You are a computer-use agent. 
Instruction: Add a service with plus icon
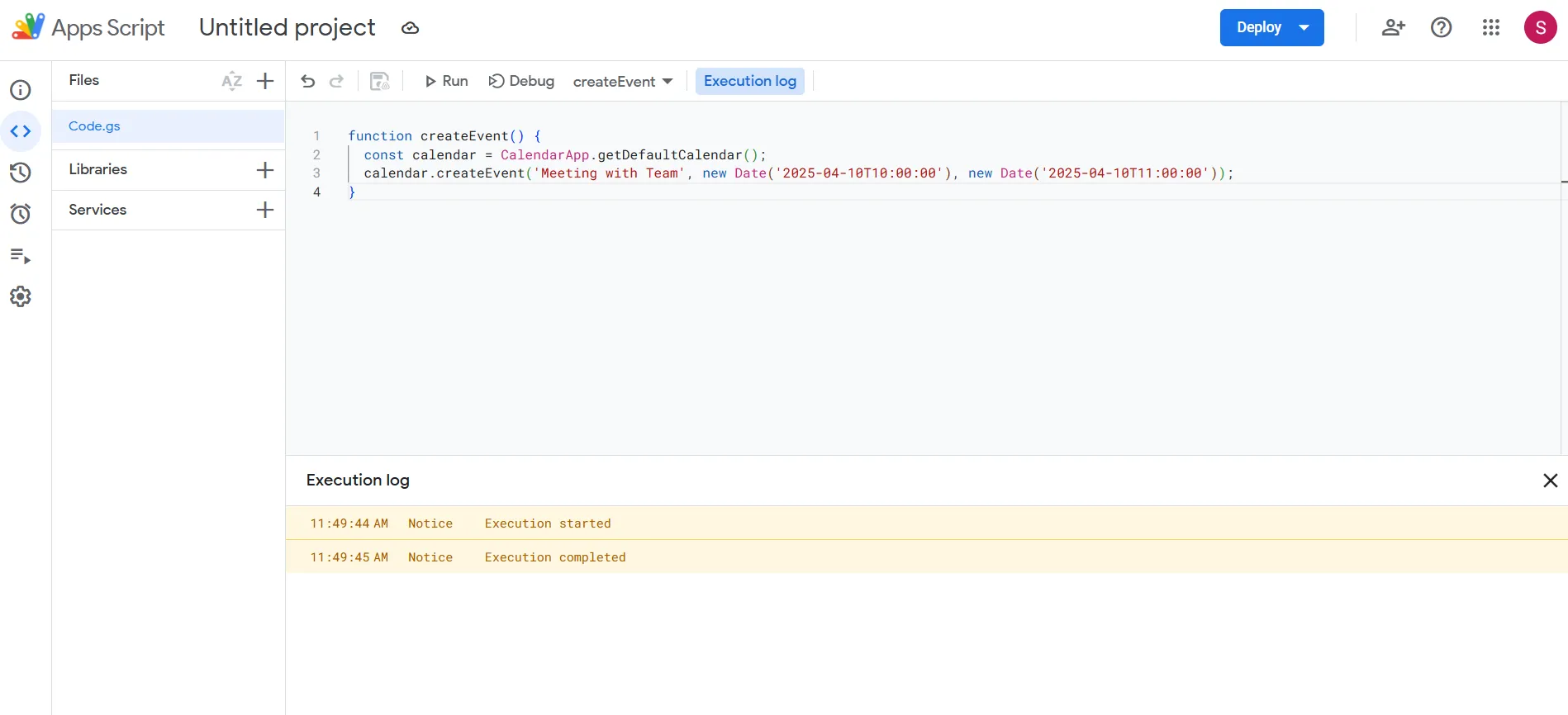pos(265,210)
